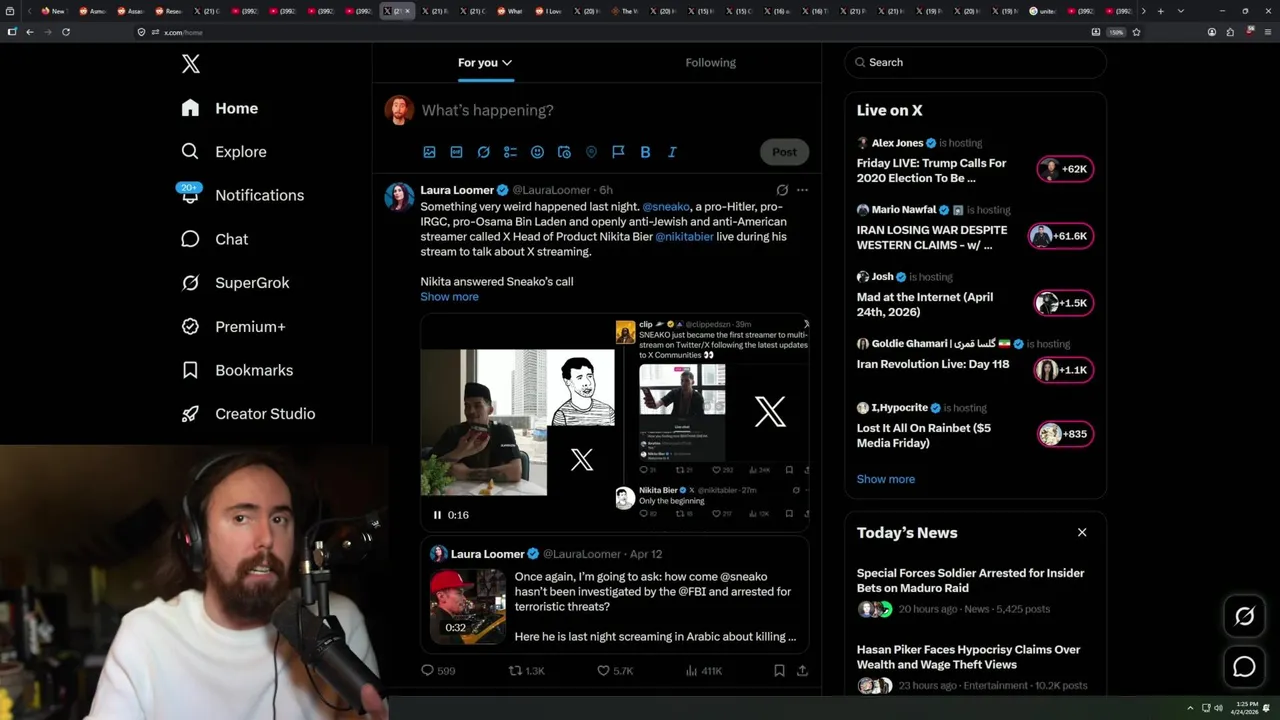Screen dimensions: 1280x720
Task: Click the +1.5K listeners badge
Action: 1064,303
